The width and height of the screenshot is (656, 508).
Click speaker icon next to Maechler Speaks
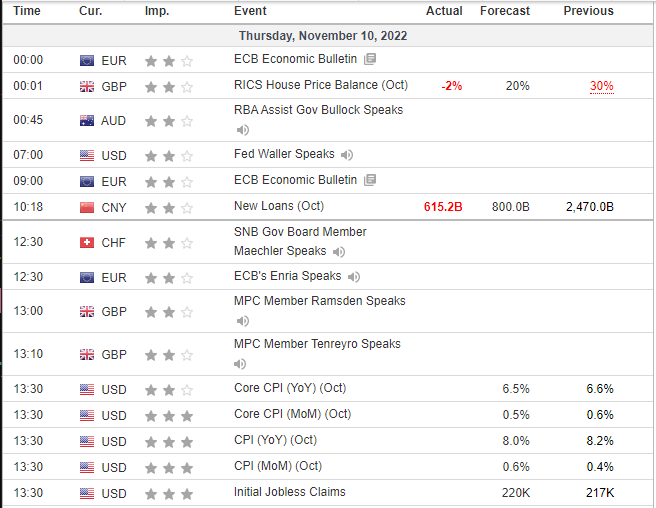coord(339,252)
